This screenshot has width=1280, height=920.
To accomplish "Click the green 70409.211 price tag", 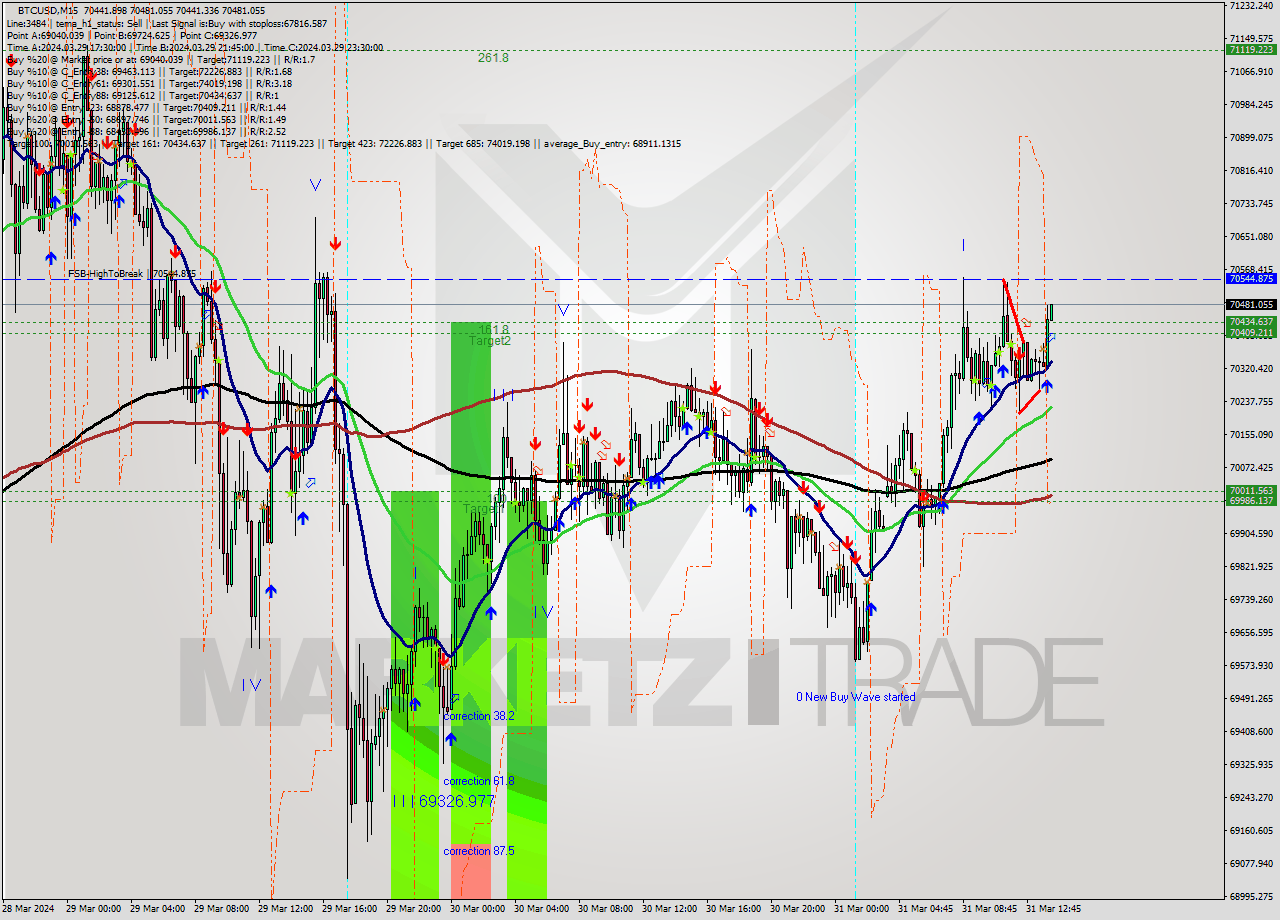I will tap(1251, 332).
